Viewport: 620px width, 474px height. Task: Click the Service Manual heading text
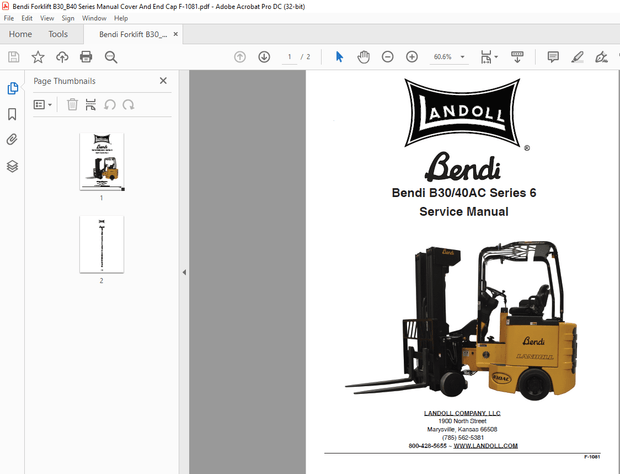[x=464, y=212]
